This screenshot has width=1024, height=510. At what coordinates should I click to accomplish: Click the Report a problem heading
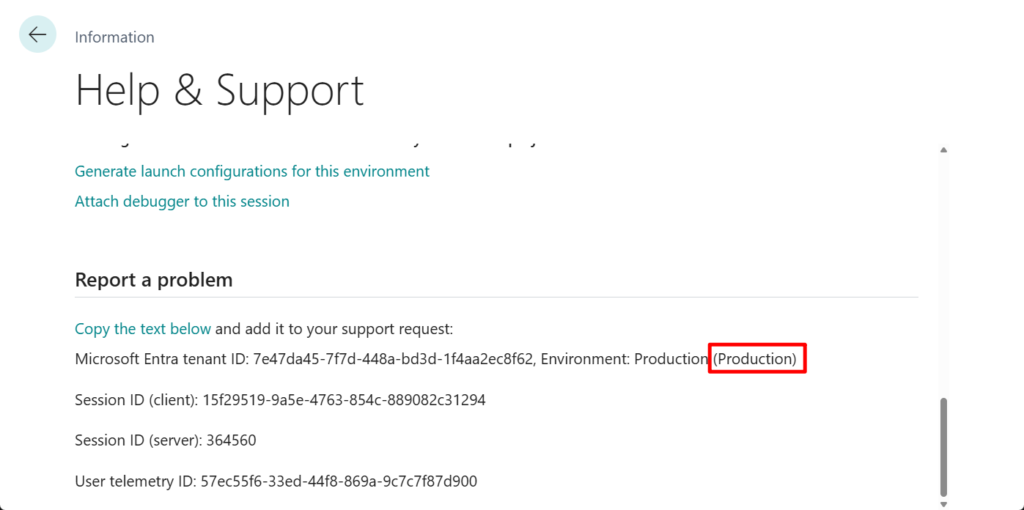153,280
